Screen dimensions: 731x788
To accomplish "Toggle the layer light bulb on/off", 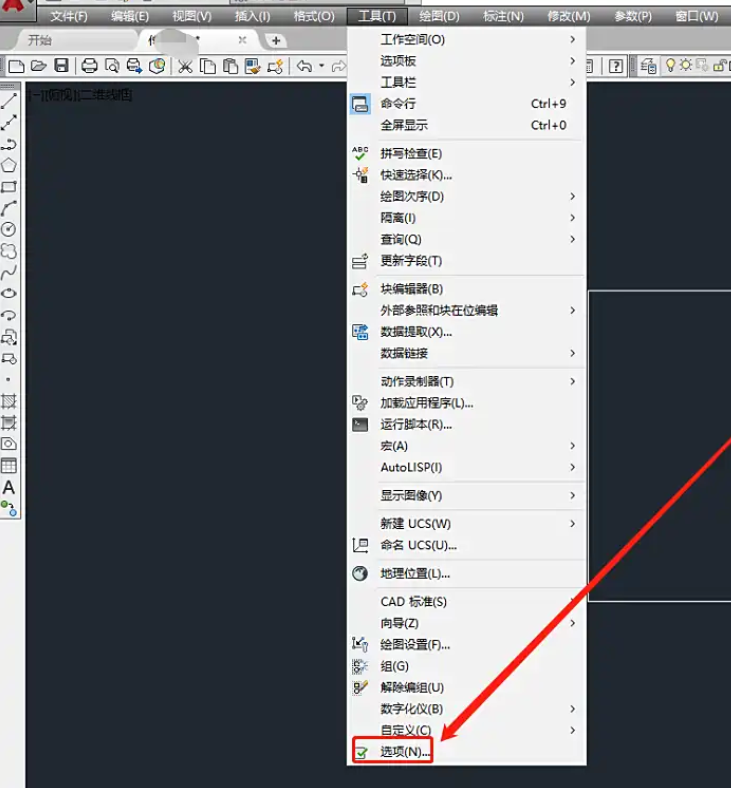I will (671, 66).
